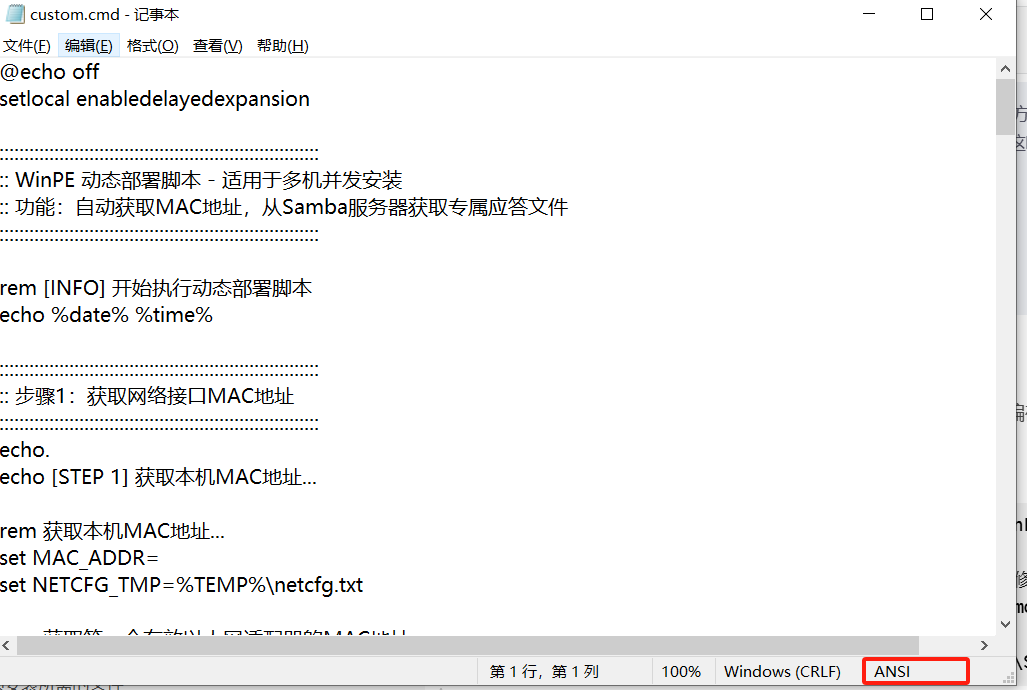Close the custom.cmd Notepad window
The width and height of the screenshot is (1027, 690).
coord(986,14)
